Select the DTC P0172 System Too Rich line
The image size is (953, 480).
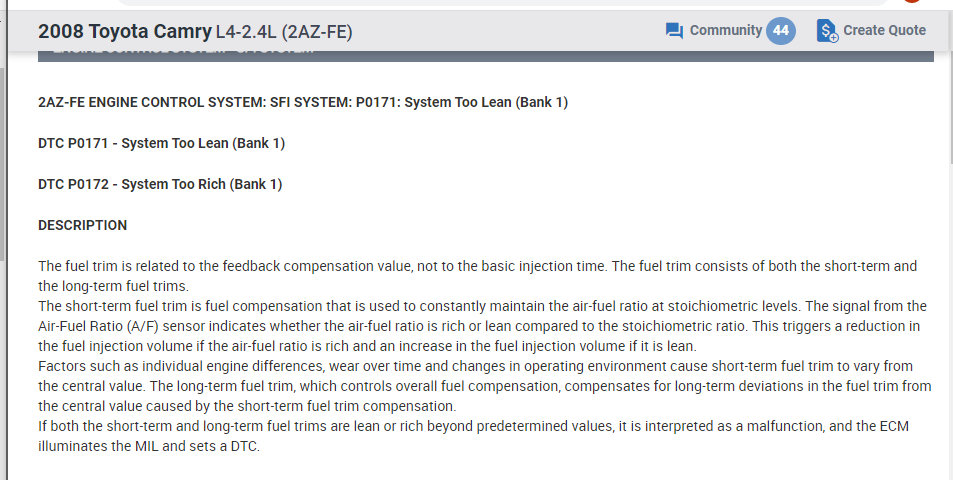(160, 184)
